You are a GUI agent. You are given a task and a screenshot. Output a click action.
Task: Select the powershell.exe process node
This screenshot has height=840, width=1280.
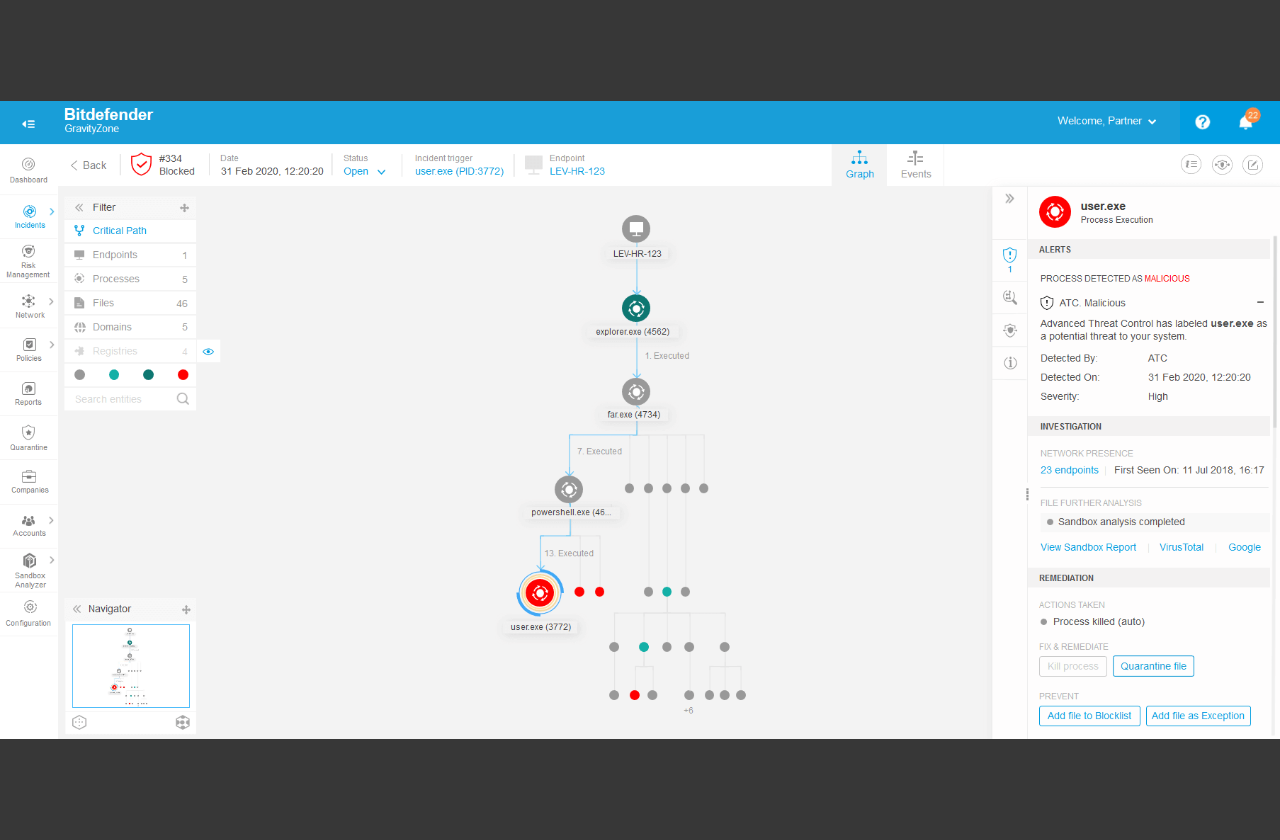coord(569,489)
